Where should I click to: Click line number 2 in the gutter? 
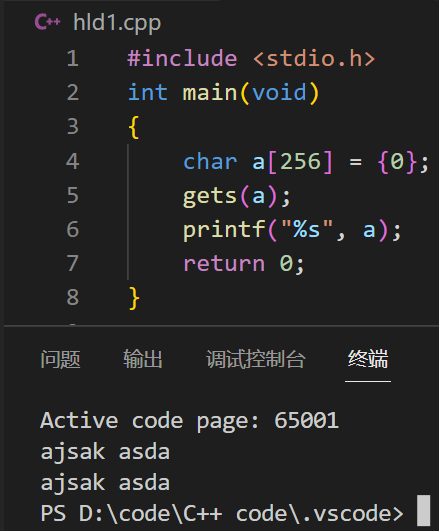[x=73, y=92]
